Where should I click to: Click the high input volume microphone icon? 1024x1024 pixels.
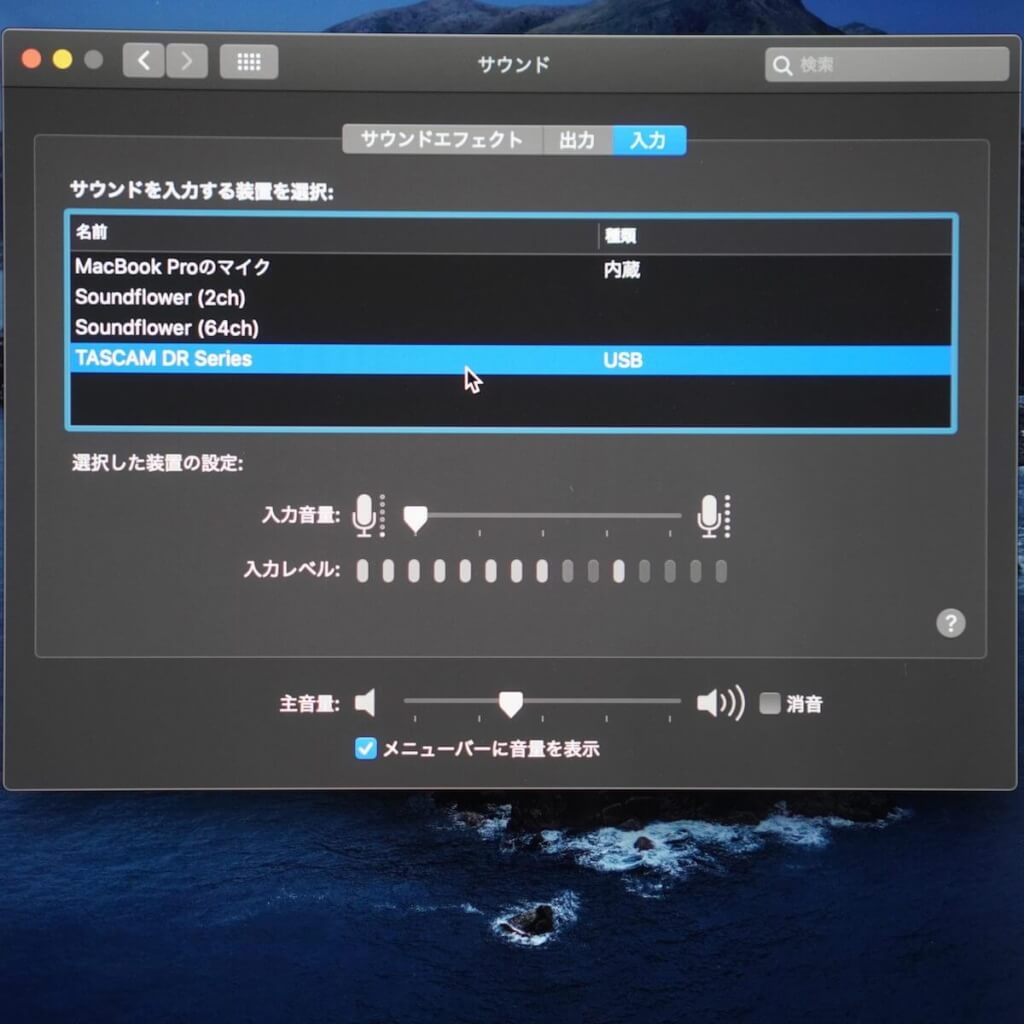pyautogui.click(x=713, y=515)
